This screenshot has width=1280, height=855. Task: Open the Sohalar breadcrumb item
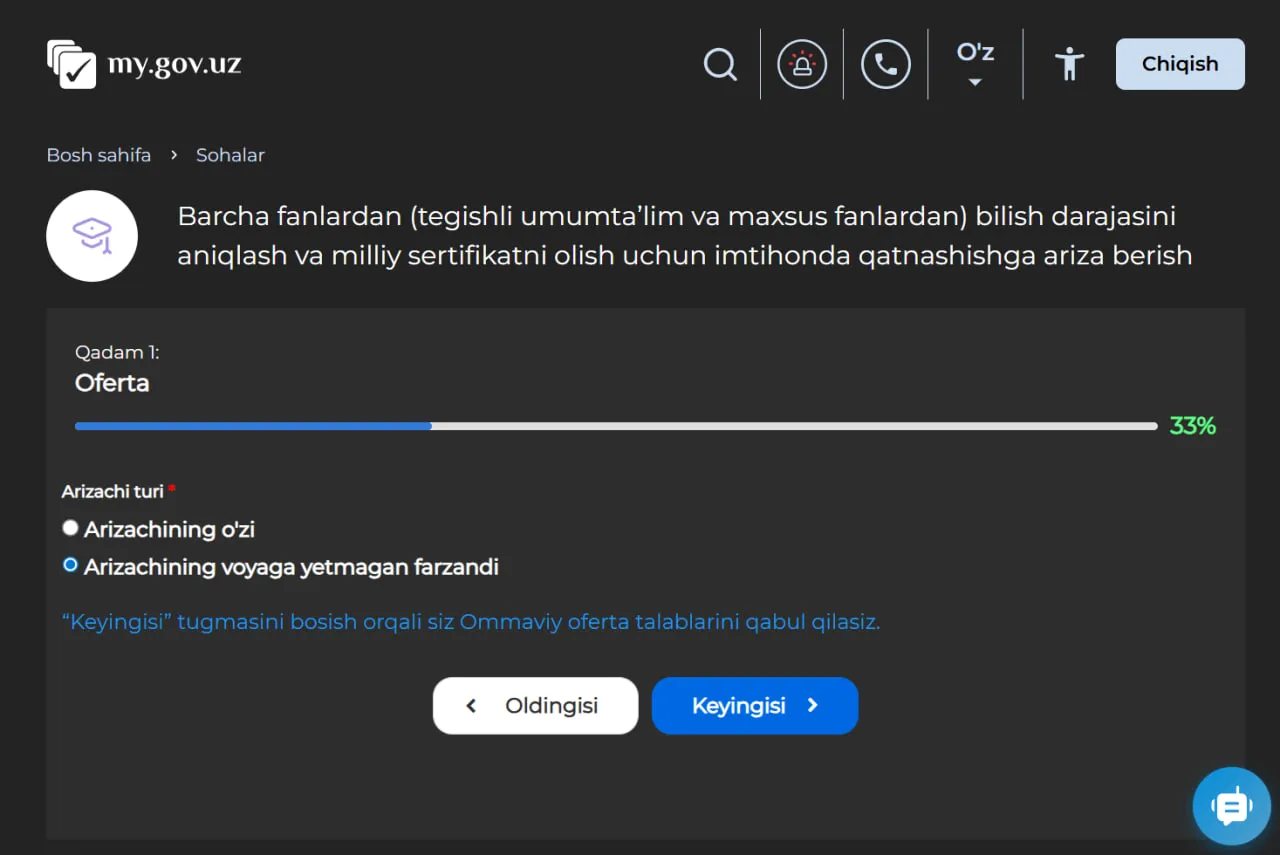pyautogui.click(x=230, y=155)
